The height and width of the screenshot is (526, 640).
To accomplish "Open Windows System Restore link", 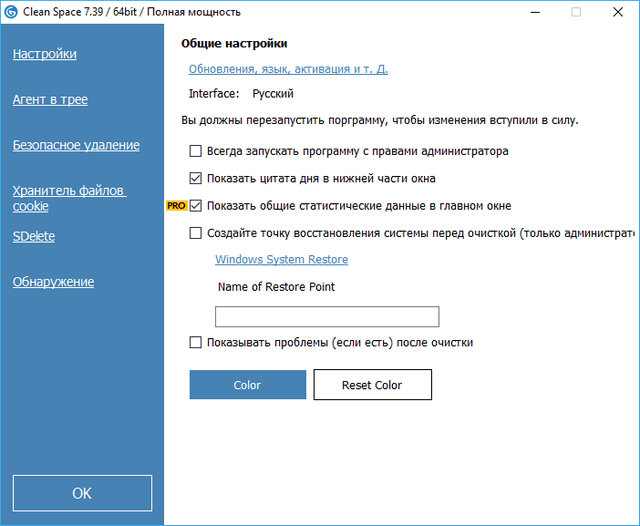I will (x=282, y=260).
